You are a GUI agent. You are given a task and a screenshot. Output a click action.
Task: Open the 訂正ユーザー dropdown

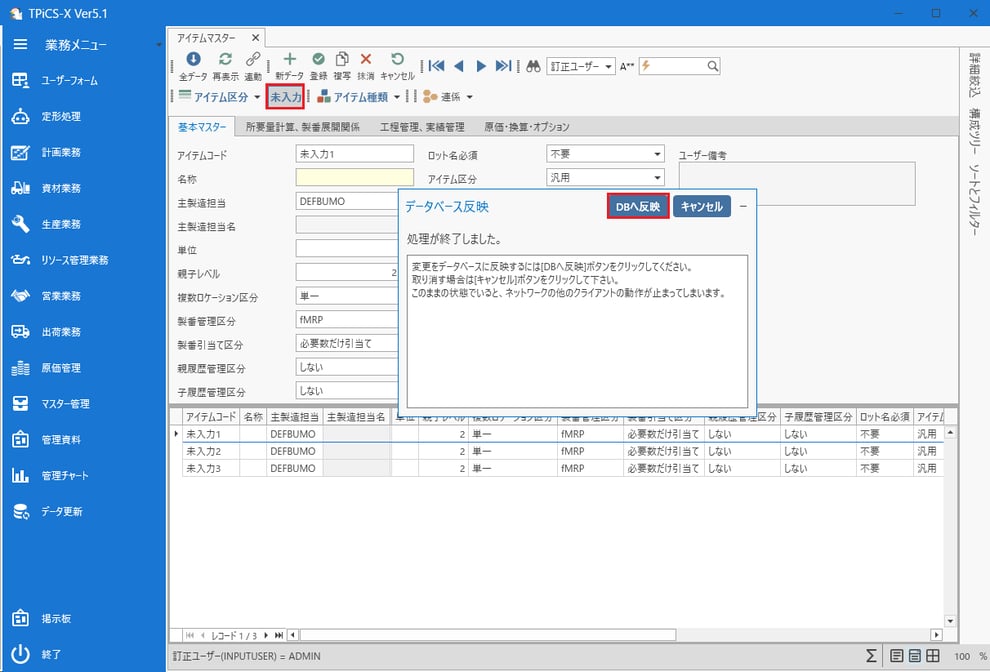pos(580,66)
